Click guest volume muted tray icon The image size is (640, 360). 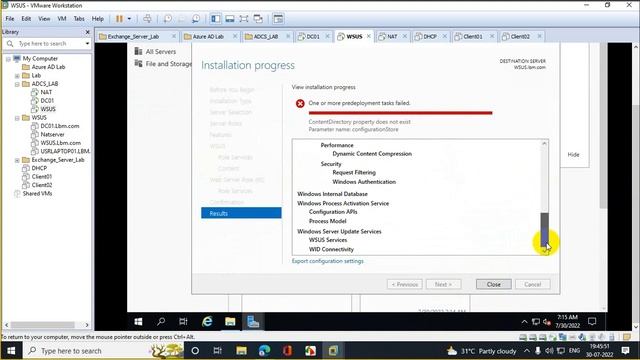(x=547, y=322)
